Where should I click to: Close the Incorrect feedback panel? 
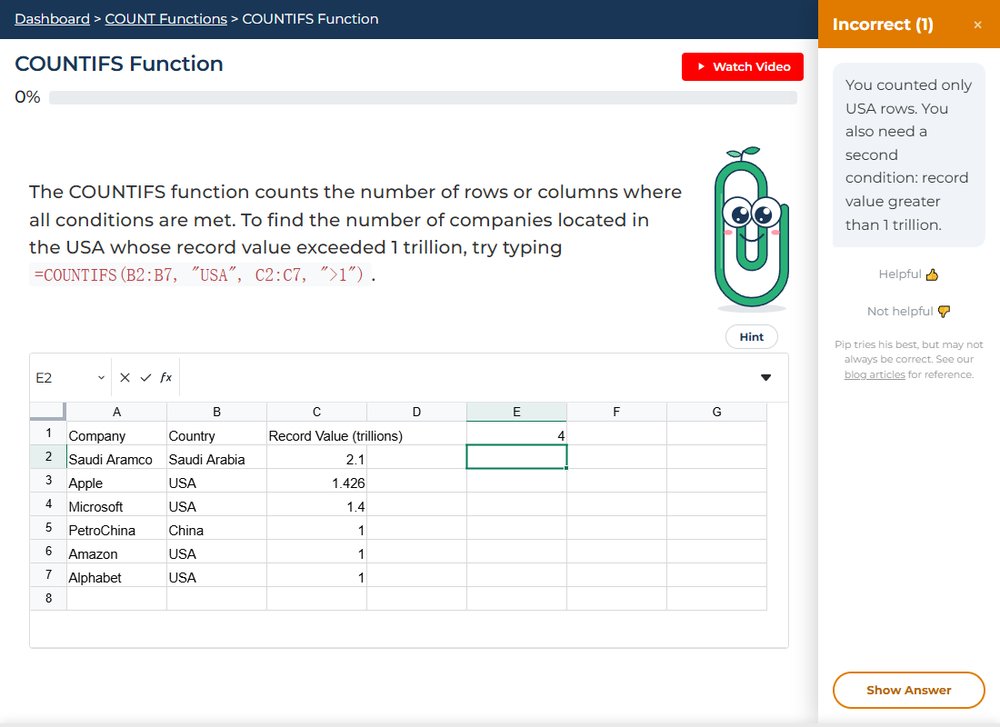(978, 25)
